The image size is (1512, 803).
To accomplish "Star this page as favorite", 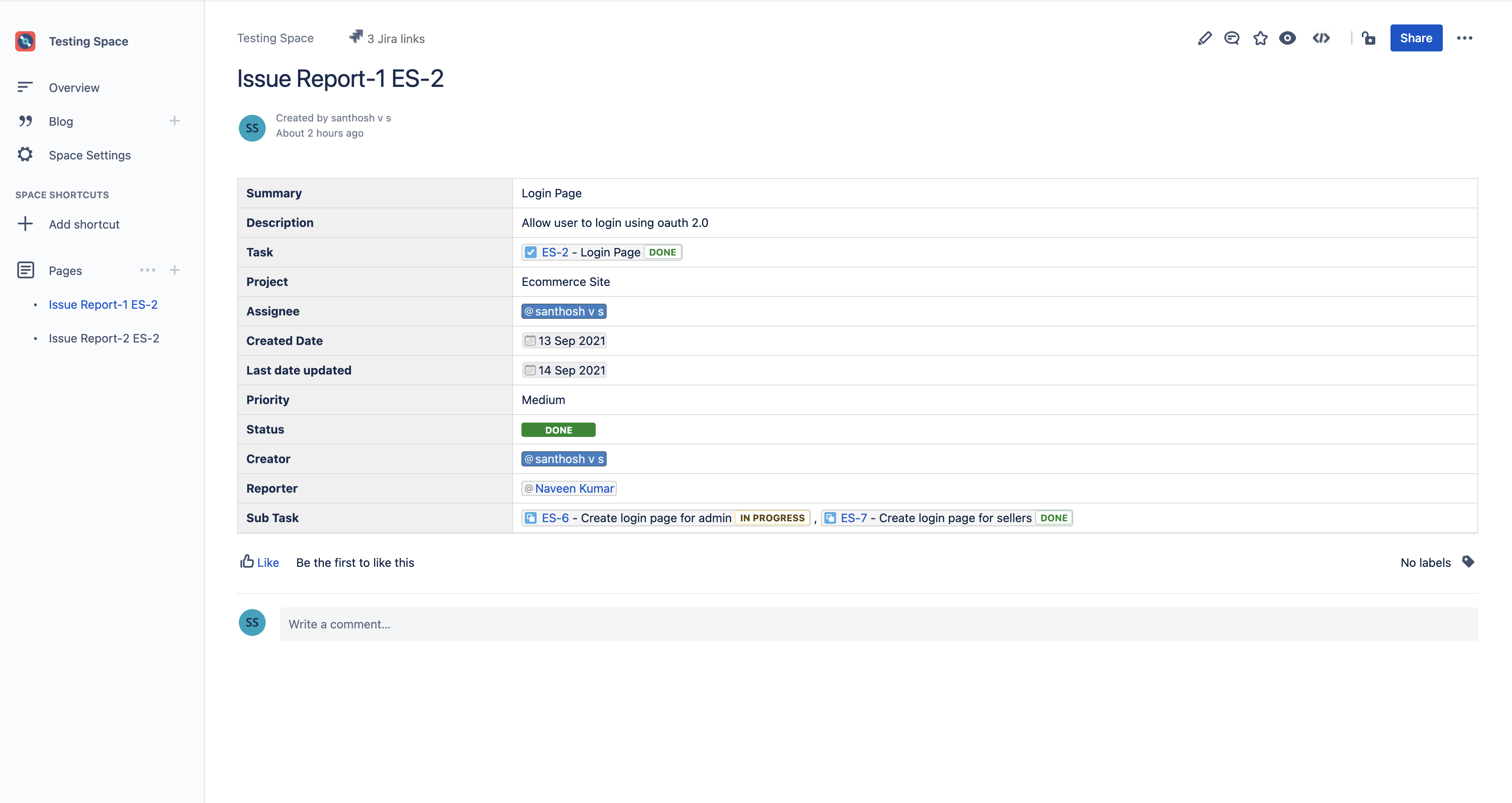I will (1260, 38).
